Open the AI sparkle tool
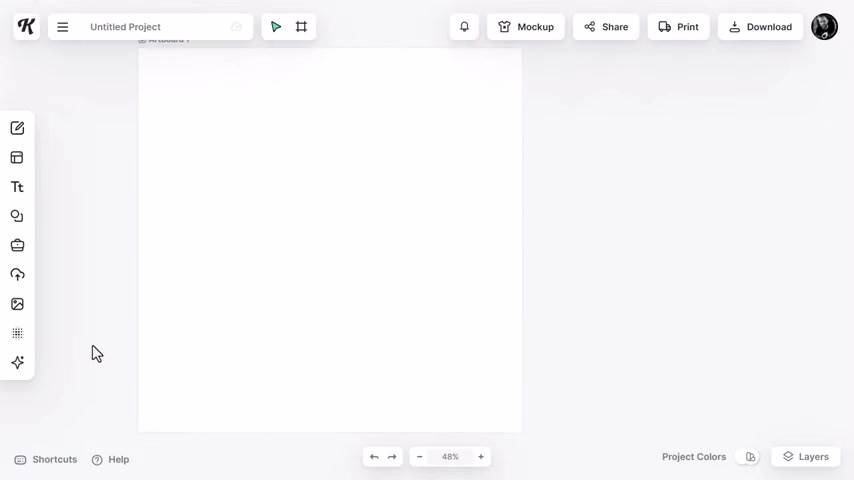Screen dimensions: 854x480 coord(17,362)
